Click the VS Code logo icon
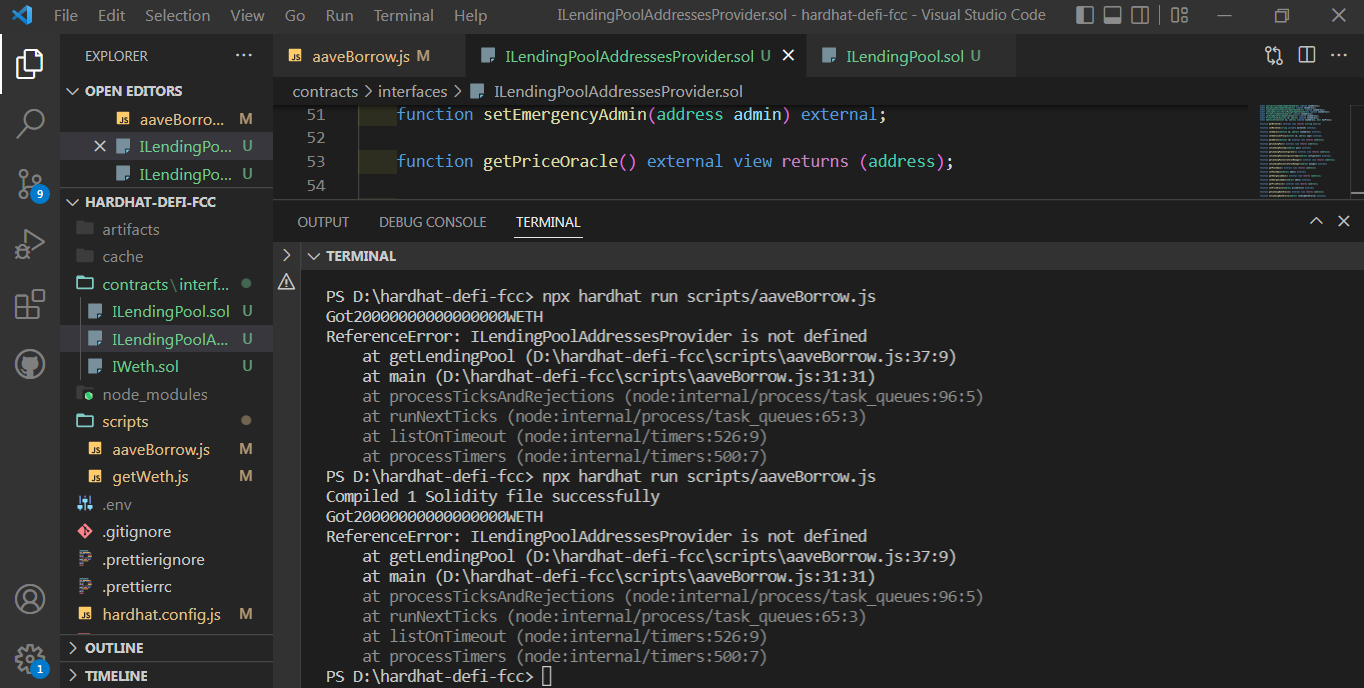1364x688 pixels. click(22, 15)
